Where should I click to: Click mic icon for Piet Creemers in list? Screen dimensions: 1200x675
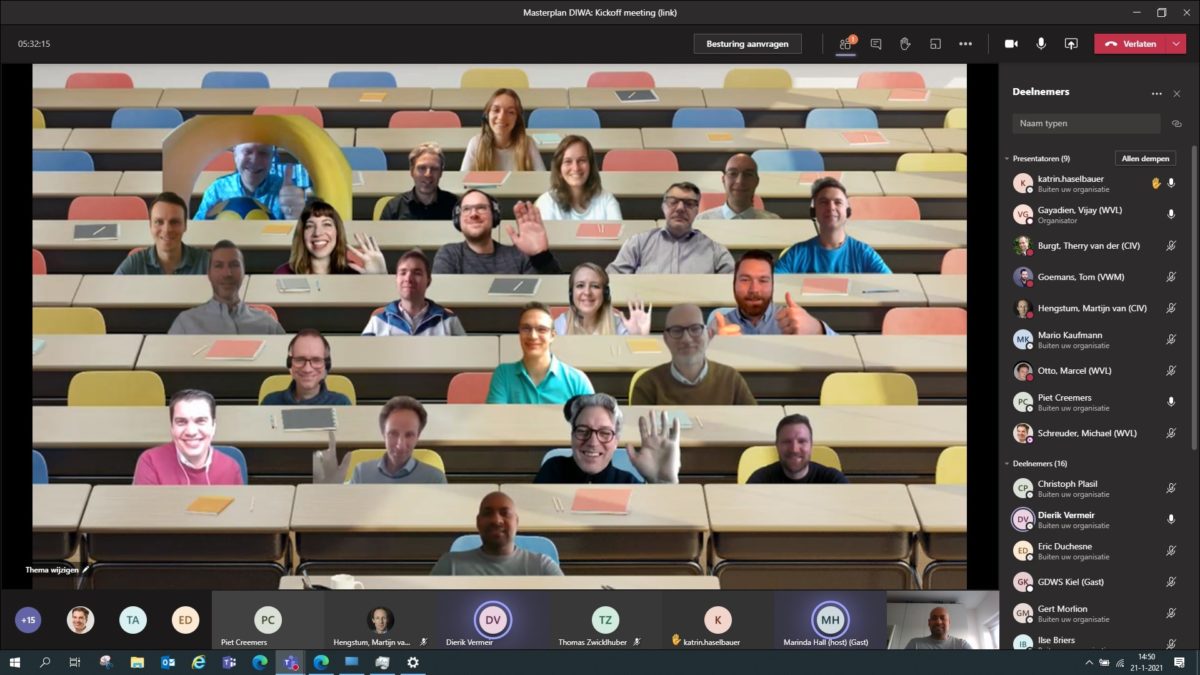pyautogui.click(x=1171, y=401)
